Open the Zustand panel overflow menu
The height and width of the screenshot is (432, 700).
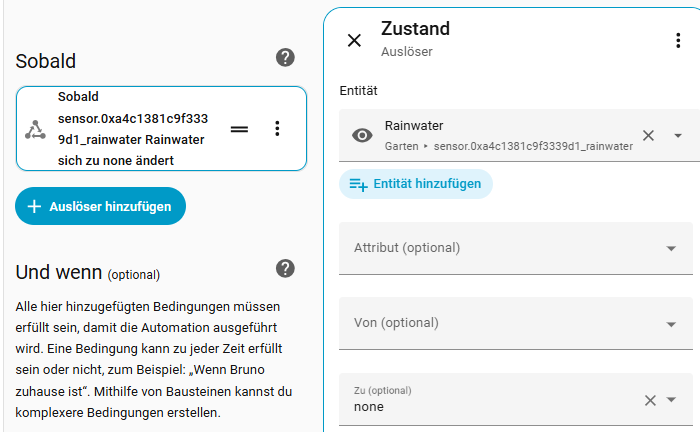(677, 40)
